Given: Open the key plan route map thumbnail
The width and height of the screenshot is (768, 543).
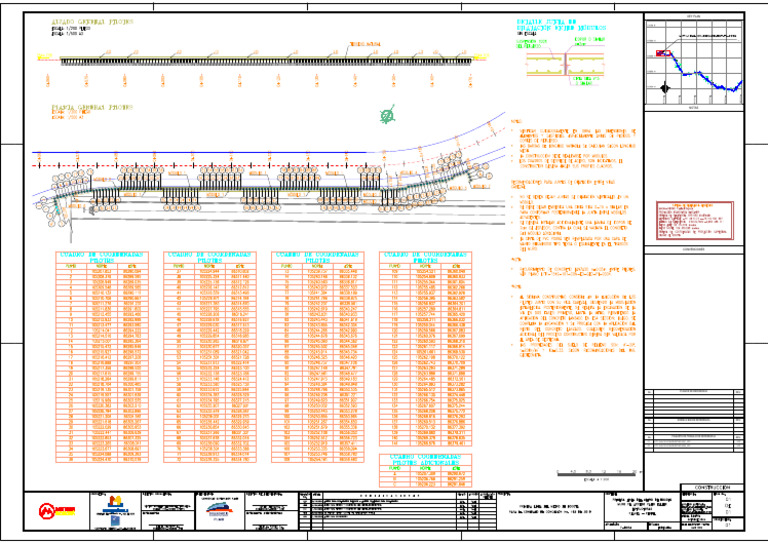Looking at the screenshot, I should click(x=694, y=61).
